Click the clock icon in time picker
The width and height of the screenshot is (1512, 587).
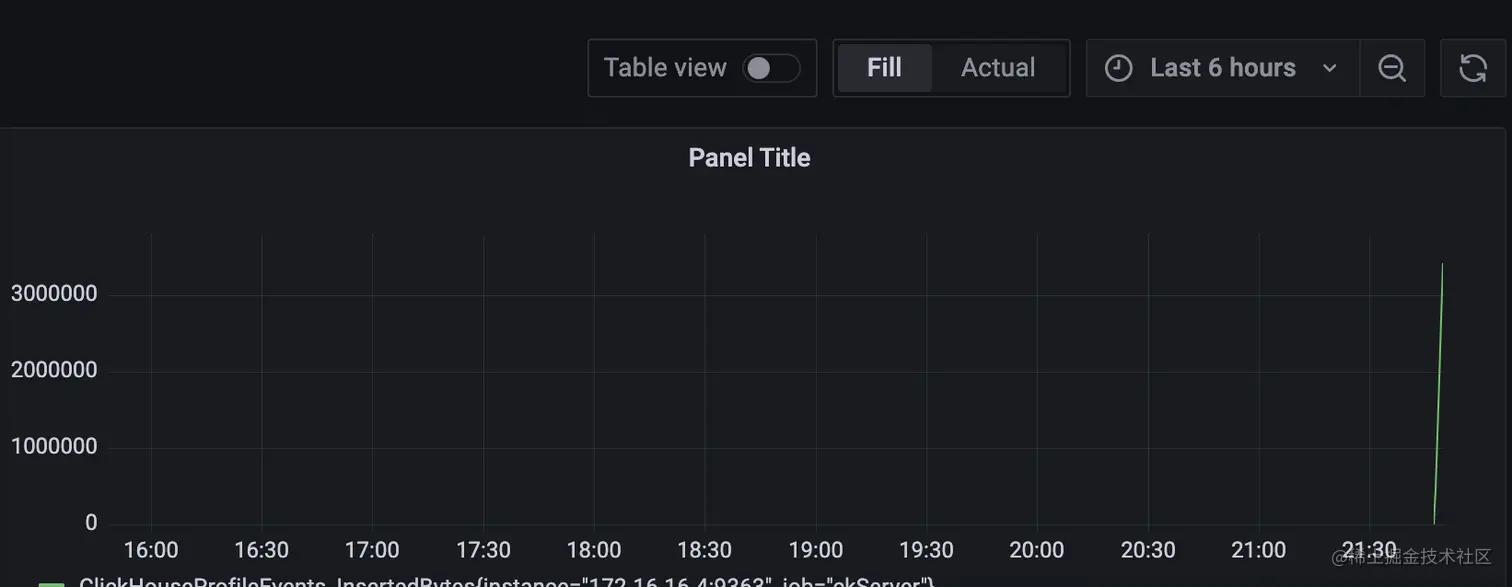(x=1118, y=68)
